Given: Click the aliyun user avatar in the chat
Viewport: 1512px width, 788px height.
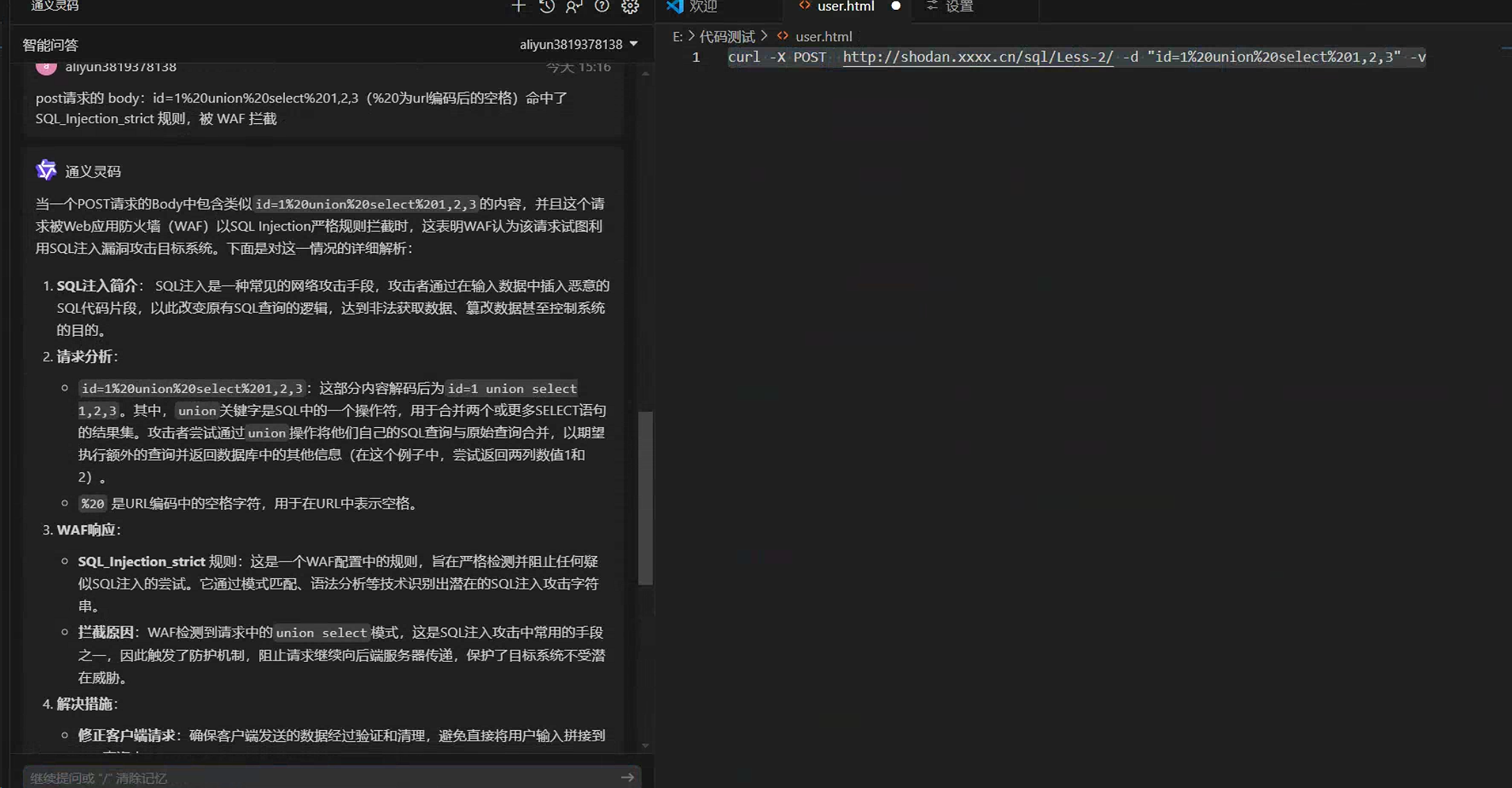Looking at the screenshot, I should pos(45,65).
